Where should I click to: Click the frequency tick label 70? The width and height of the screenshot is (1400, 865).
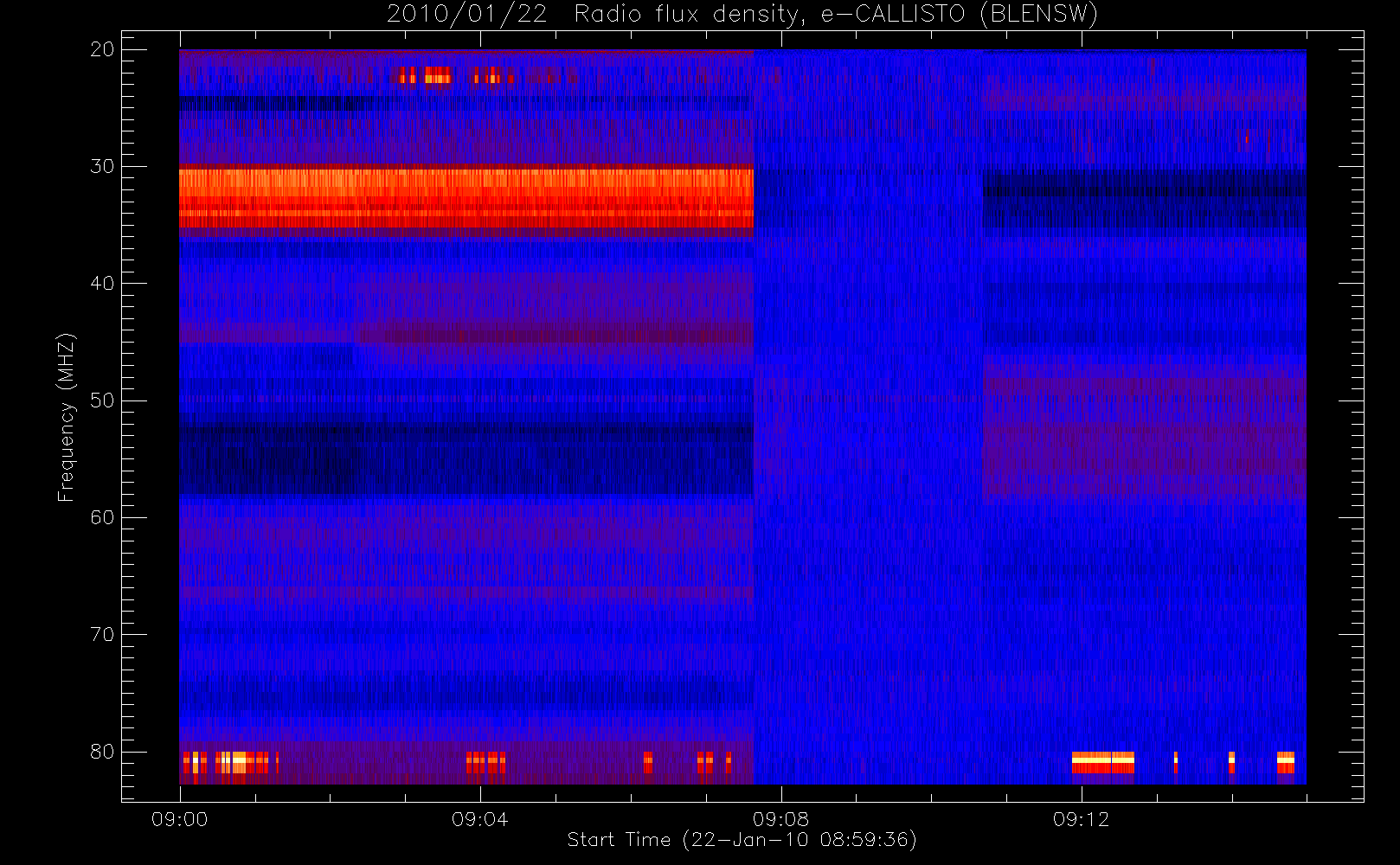102,634
